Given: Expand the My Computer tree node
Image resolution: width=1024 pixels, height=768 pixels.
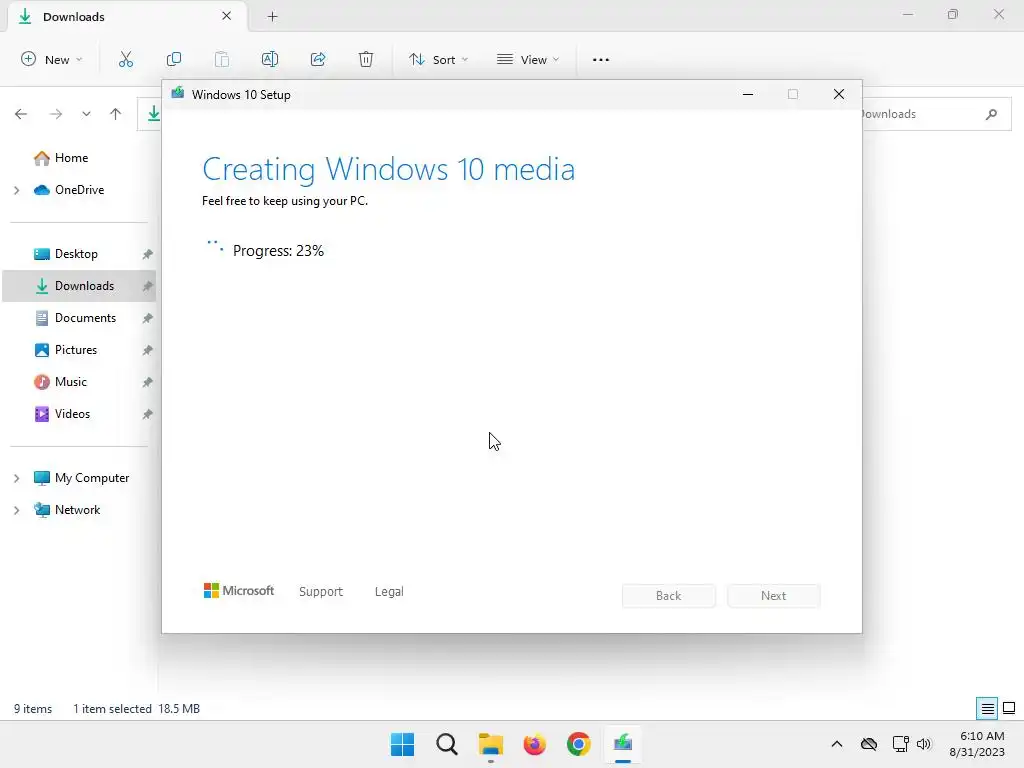Looking at the screenshot, I should point(16,478).
